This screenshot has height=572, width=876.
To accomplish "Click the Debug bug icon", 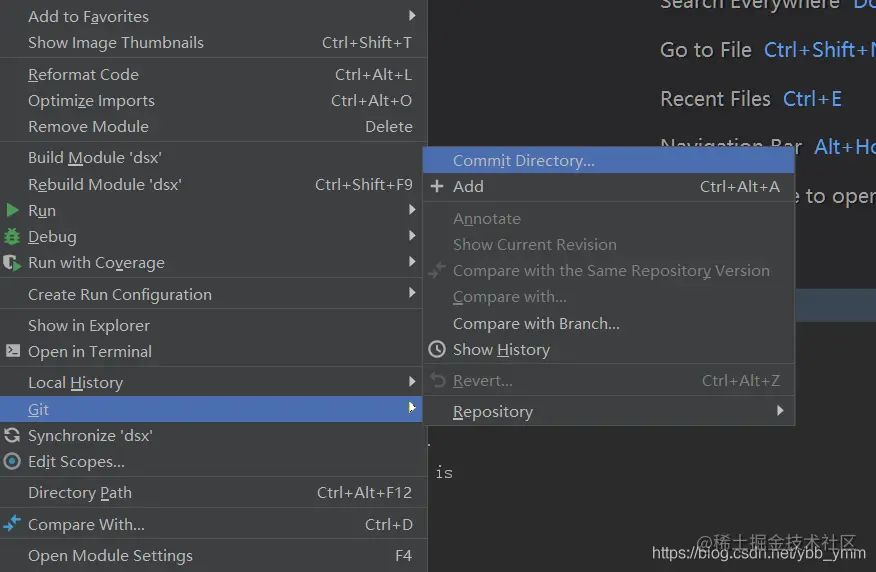I will (12, 237).
